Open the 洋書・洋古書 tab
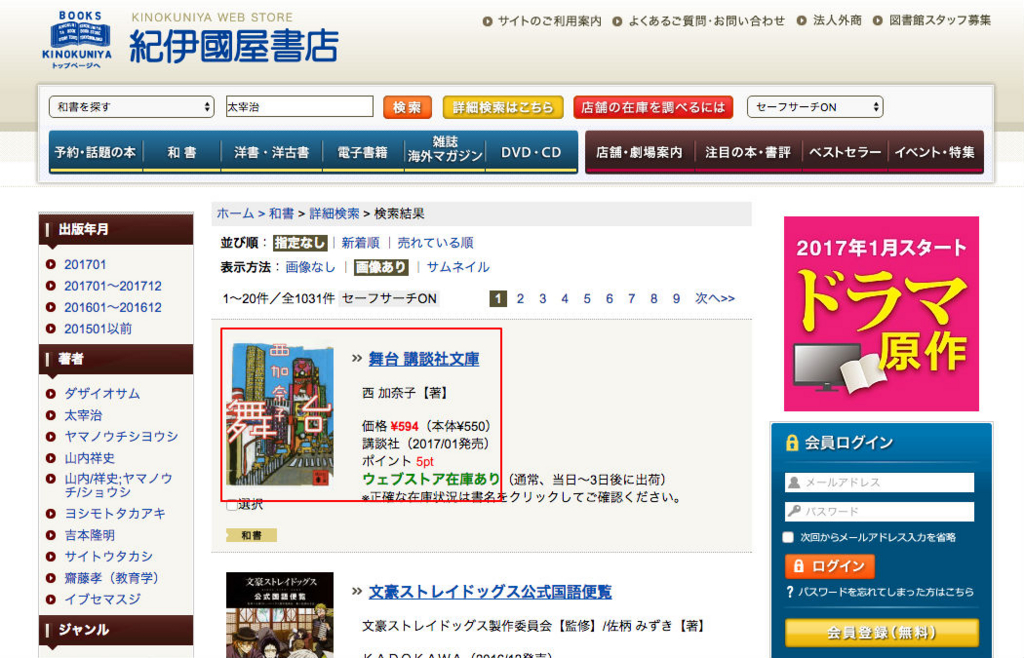1024x658 pixels. (272, 152)
